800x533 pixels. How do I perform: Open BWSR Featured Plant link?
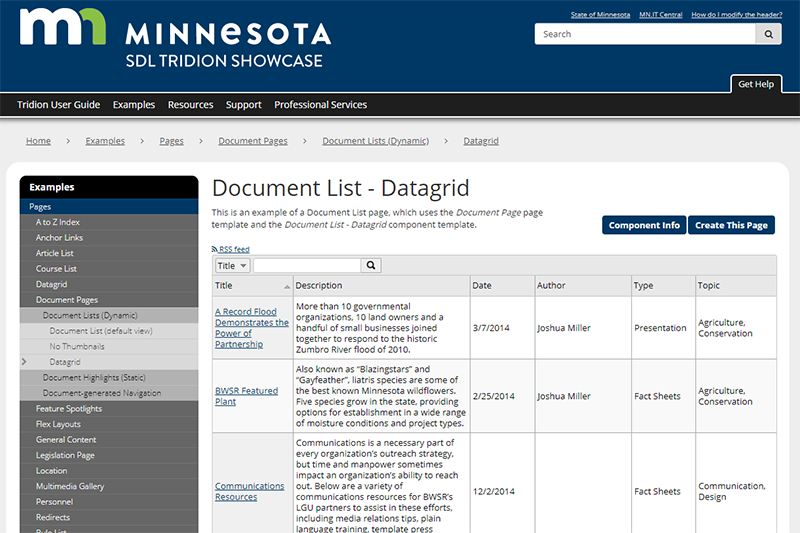coord(246,396)
